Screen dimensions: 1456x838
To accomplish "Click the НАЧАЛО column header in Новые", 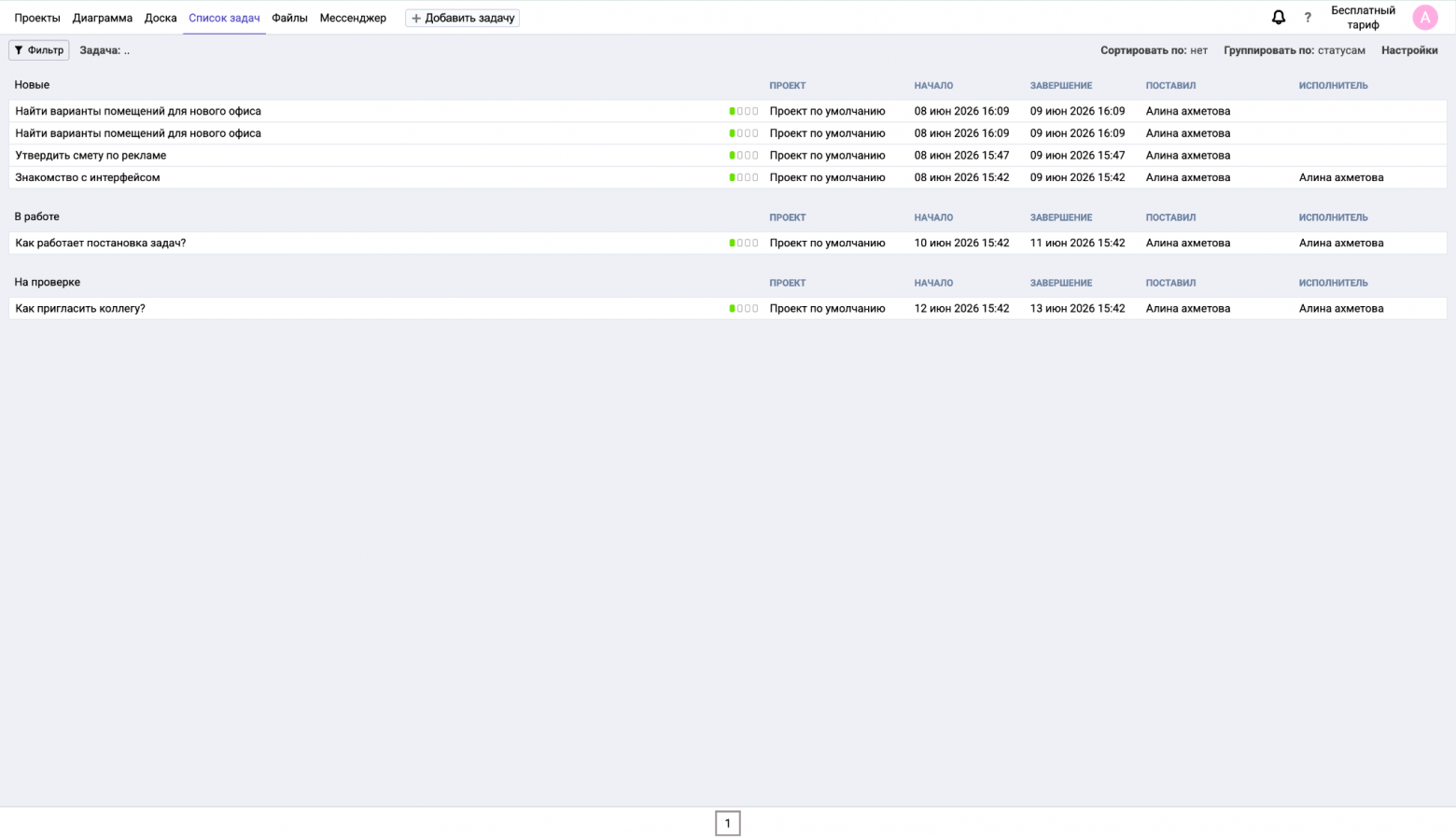I will [x=933, y=86].
